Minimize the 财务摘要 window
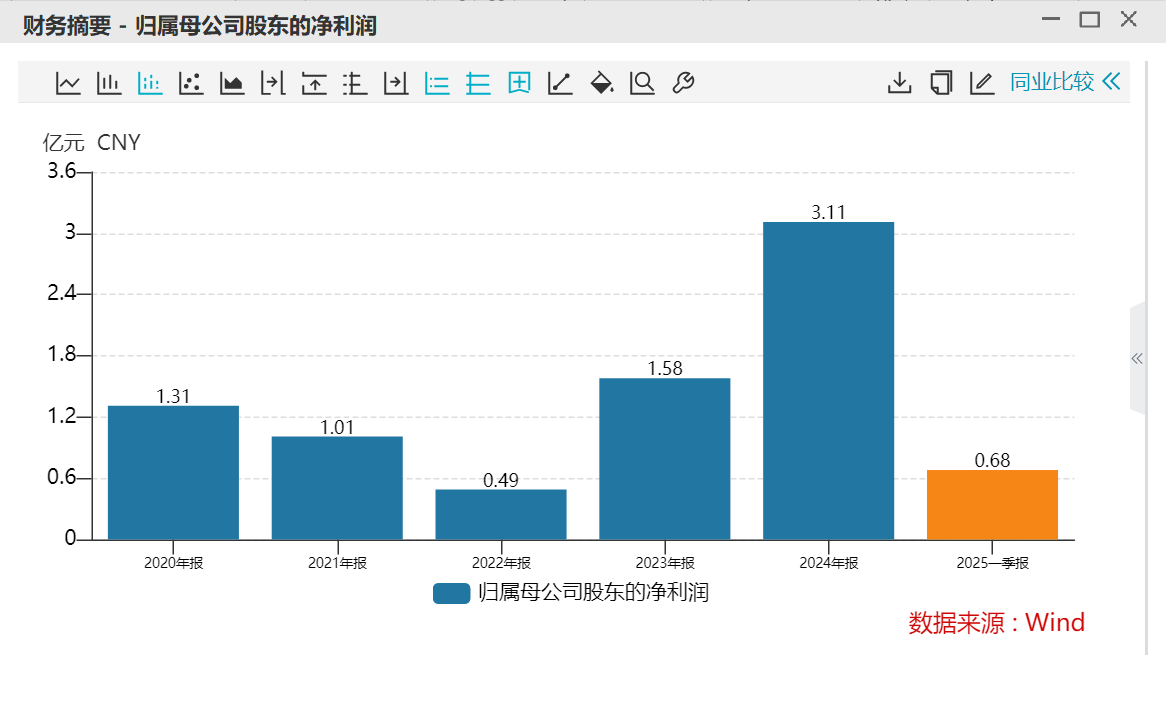The image size is (1166, 708). click(1051, 19)
